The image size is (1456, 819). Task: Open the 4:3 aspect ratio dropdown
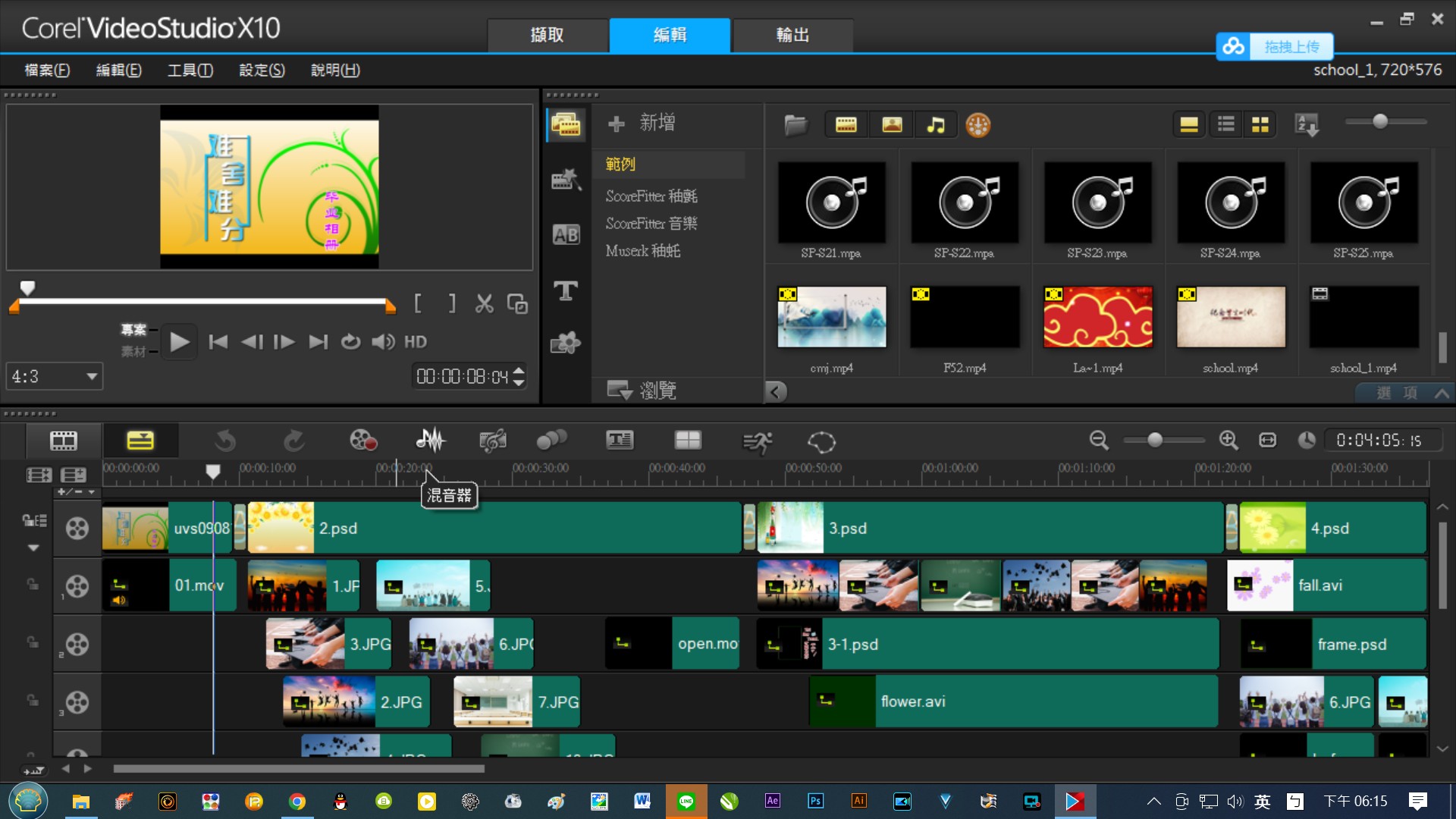click(x=54, y=377)
